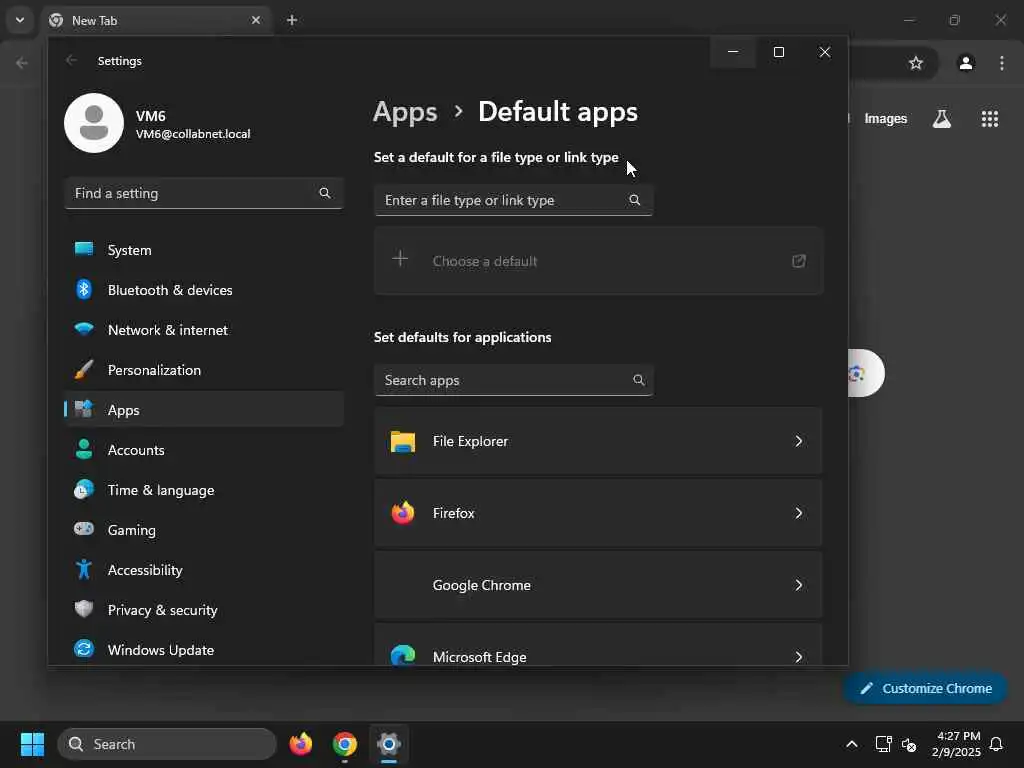Go to Network & internet settings

click(x=204, y=330)
